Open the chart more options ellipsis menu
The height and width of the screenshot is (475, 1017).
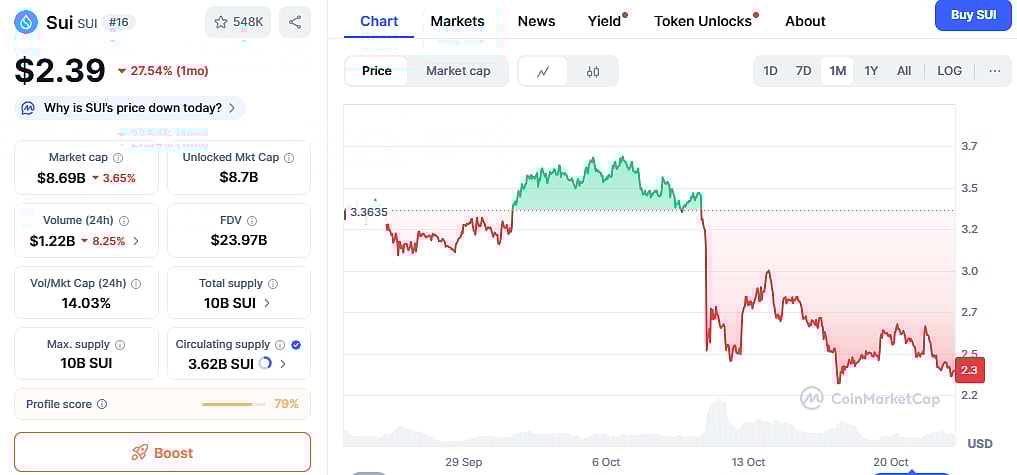(x=994, y=71)
